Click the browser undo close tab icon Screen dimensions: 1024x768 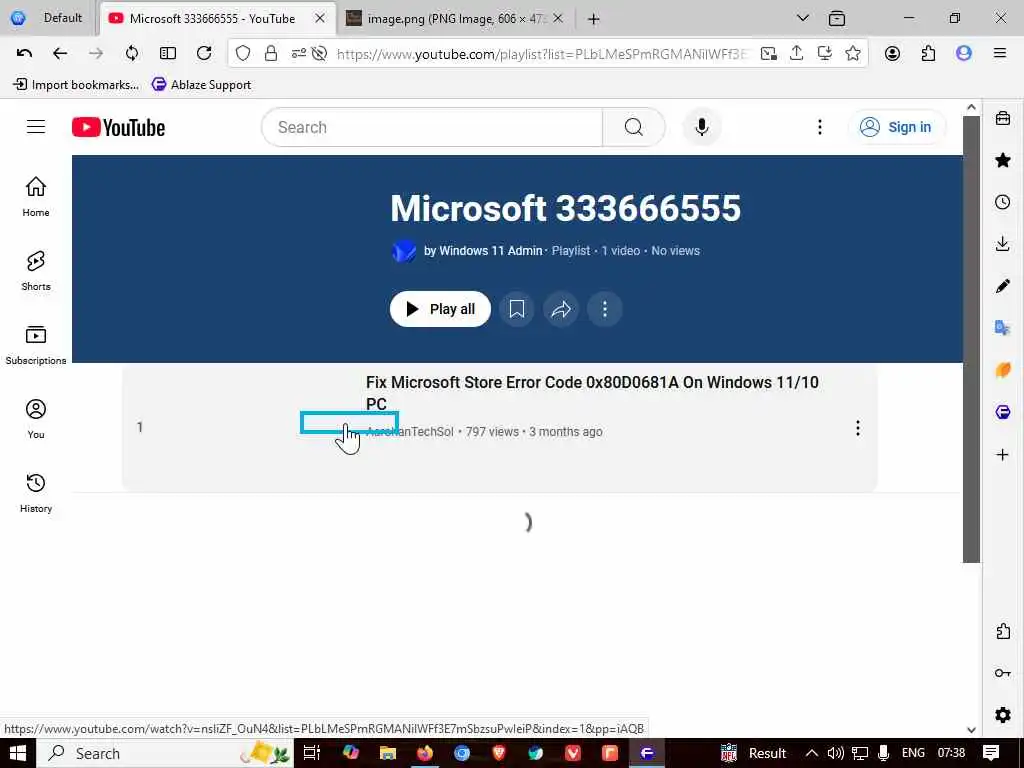click(24, 53)
